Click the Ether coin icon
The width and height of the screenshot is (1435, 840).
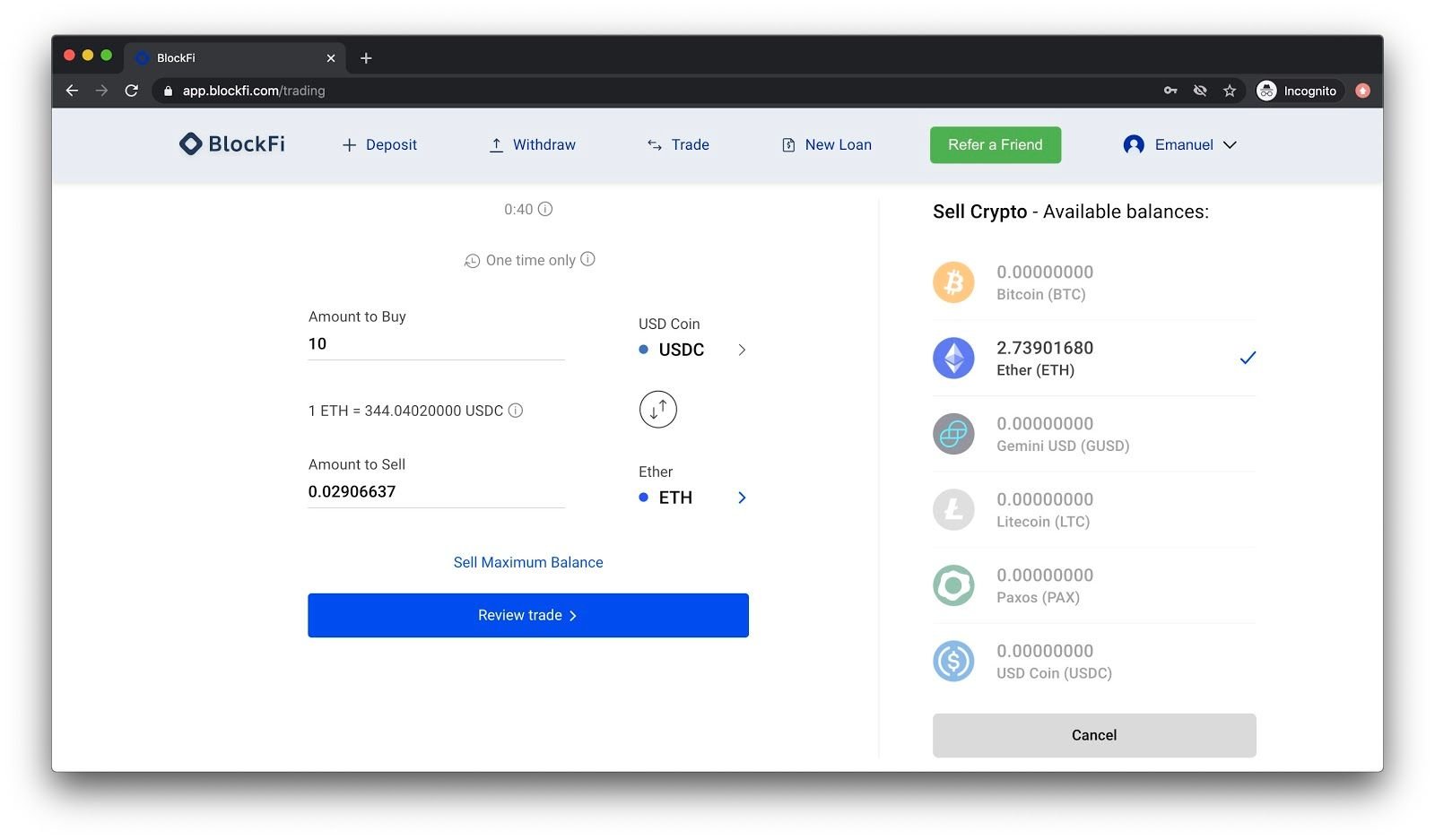tap(953, 359)
